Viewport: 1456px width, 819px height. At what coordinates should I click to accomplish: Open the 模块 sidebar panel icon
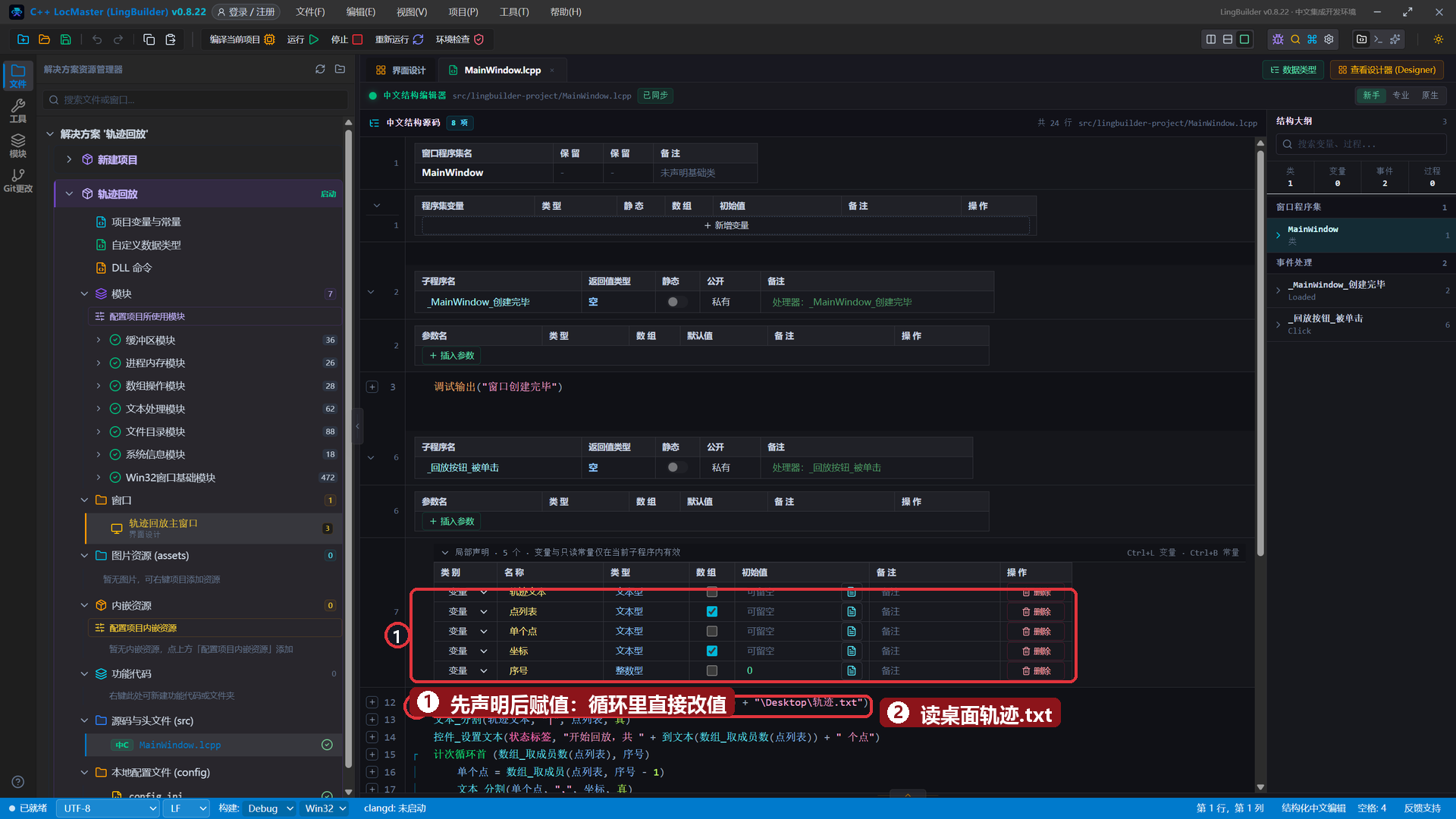(x=18, y=146)
